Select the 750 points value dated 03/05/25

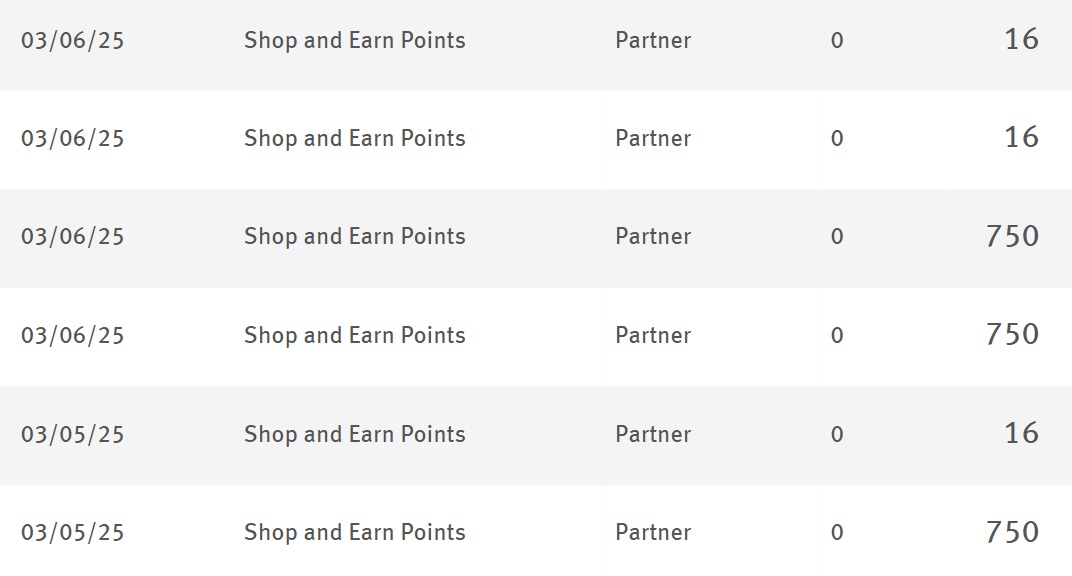point(1012,531)
